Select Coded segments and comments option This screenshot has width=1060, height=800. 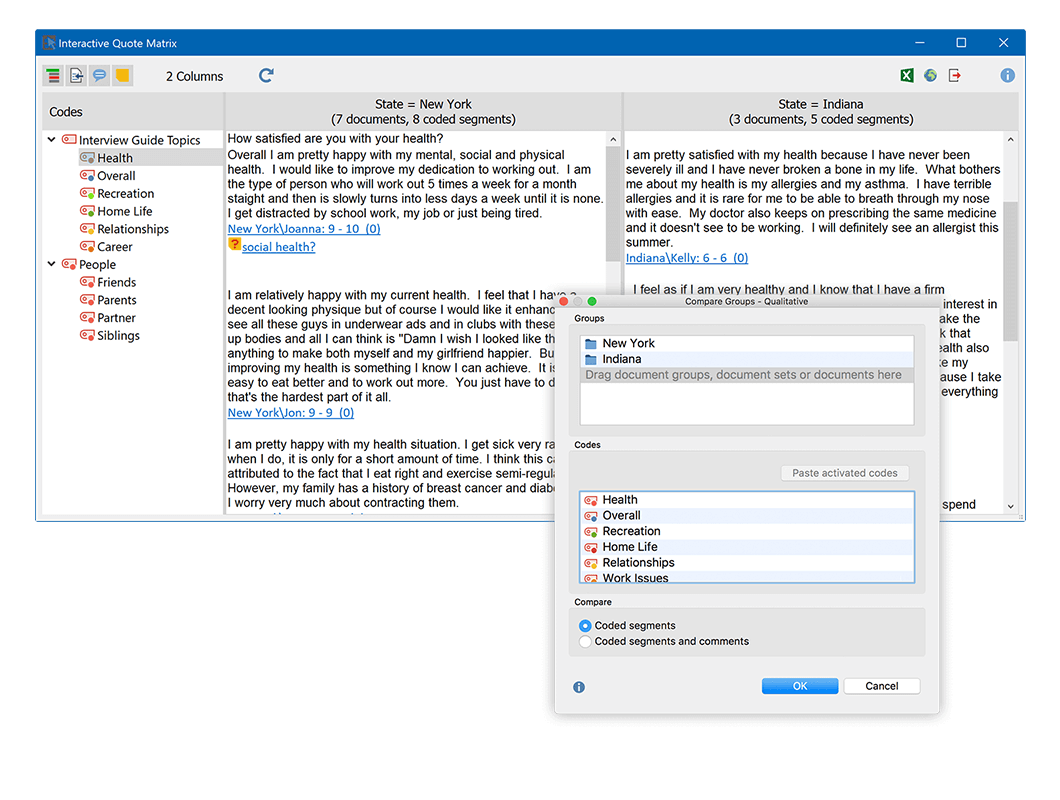coord(585,641)
